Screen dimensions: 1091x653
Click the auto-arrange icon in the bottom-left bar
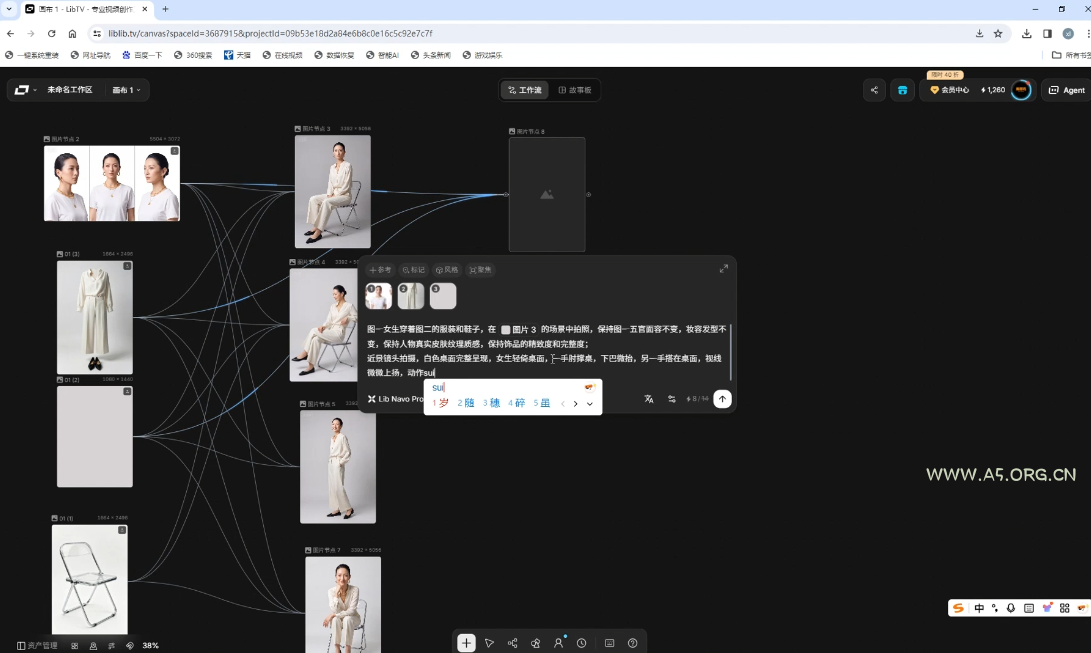(x=111, y=645)
